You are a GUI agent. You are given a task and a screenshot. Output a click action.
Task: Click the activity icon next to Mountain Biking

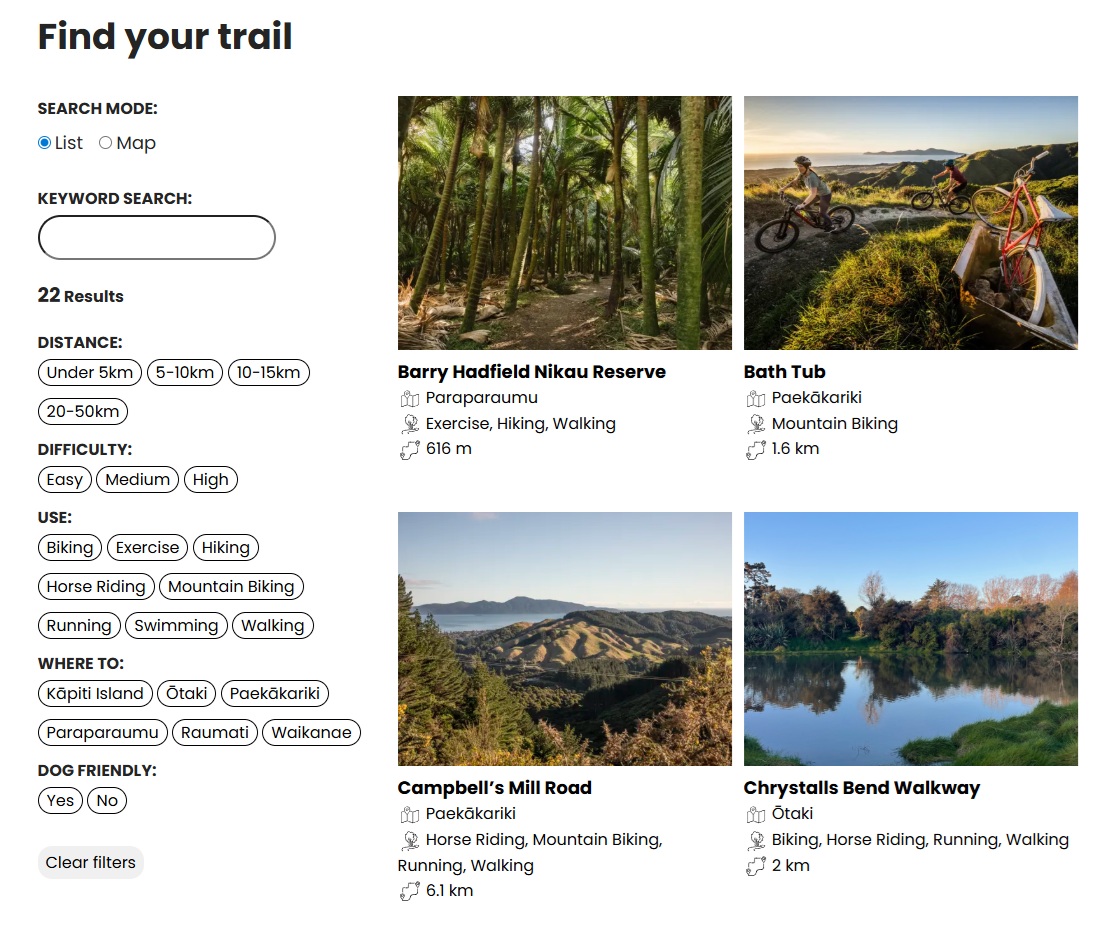pos(756,423)
